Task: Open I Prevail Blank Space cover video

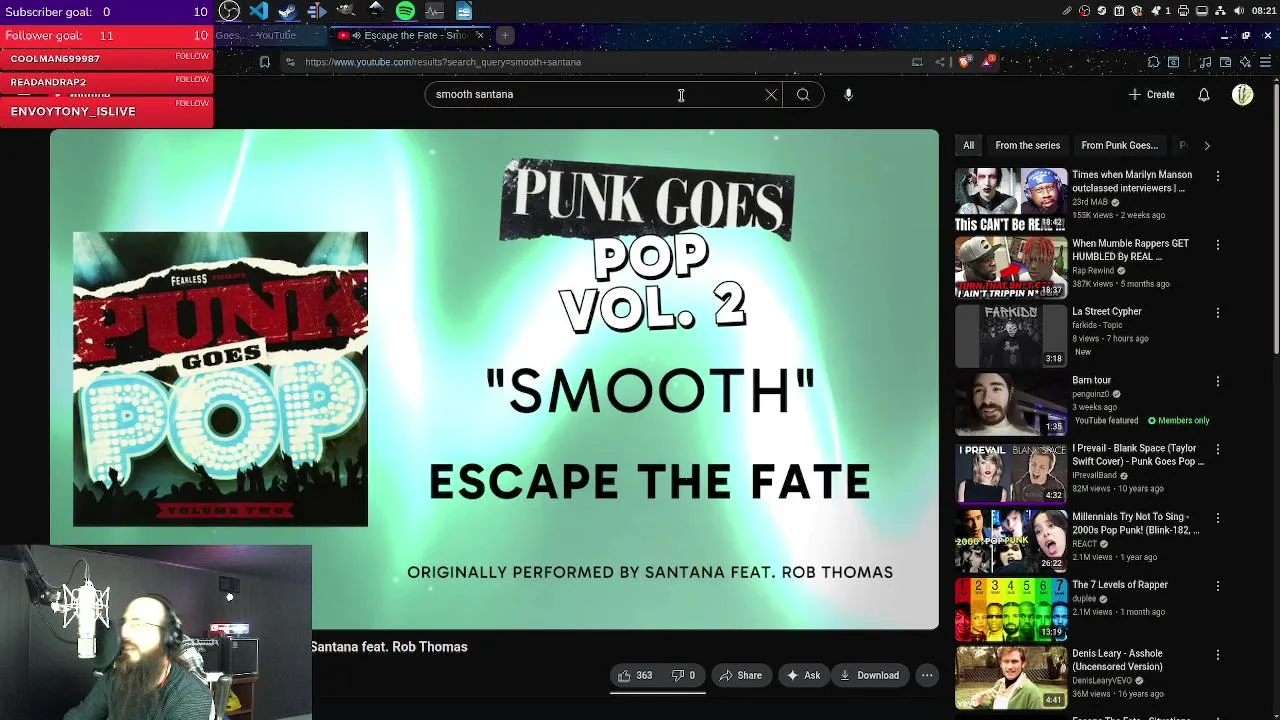Action: [x=1011, y=474]
